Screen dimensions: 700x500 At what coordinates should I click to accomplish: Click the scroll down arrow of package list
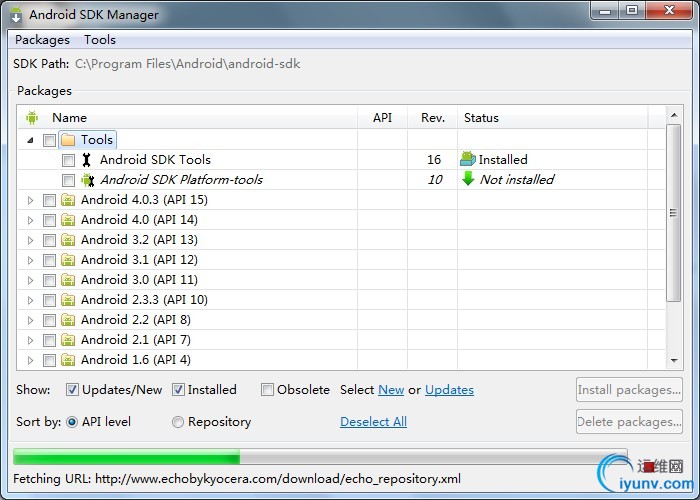[x=674, y=360]
